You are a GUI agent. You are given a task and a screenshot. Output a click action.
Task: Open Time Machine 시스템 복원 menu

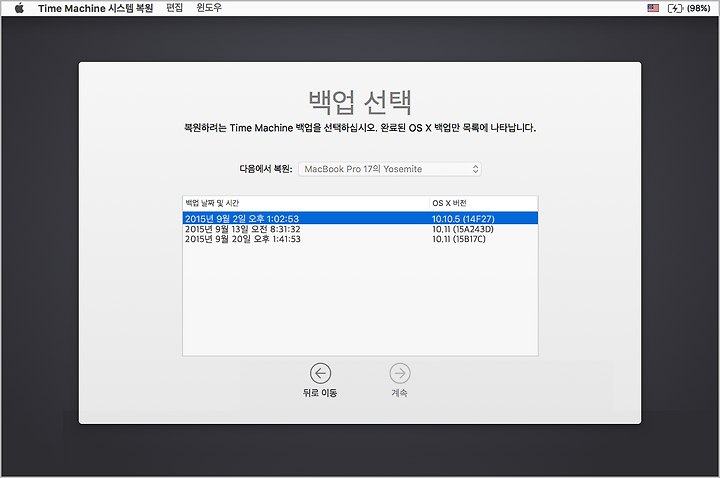[x=95, y=8]
